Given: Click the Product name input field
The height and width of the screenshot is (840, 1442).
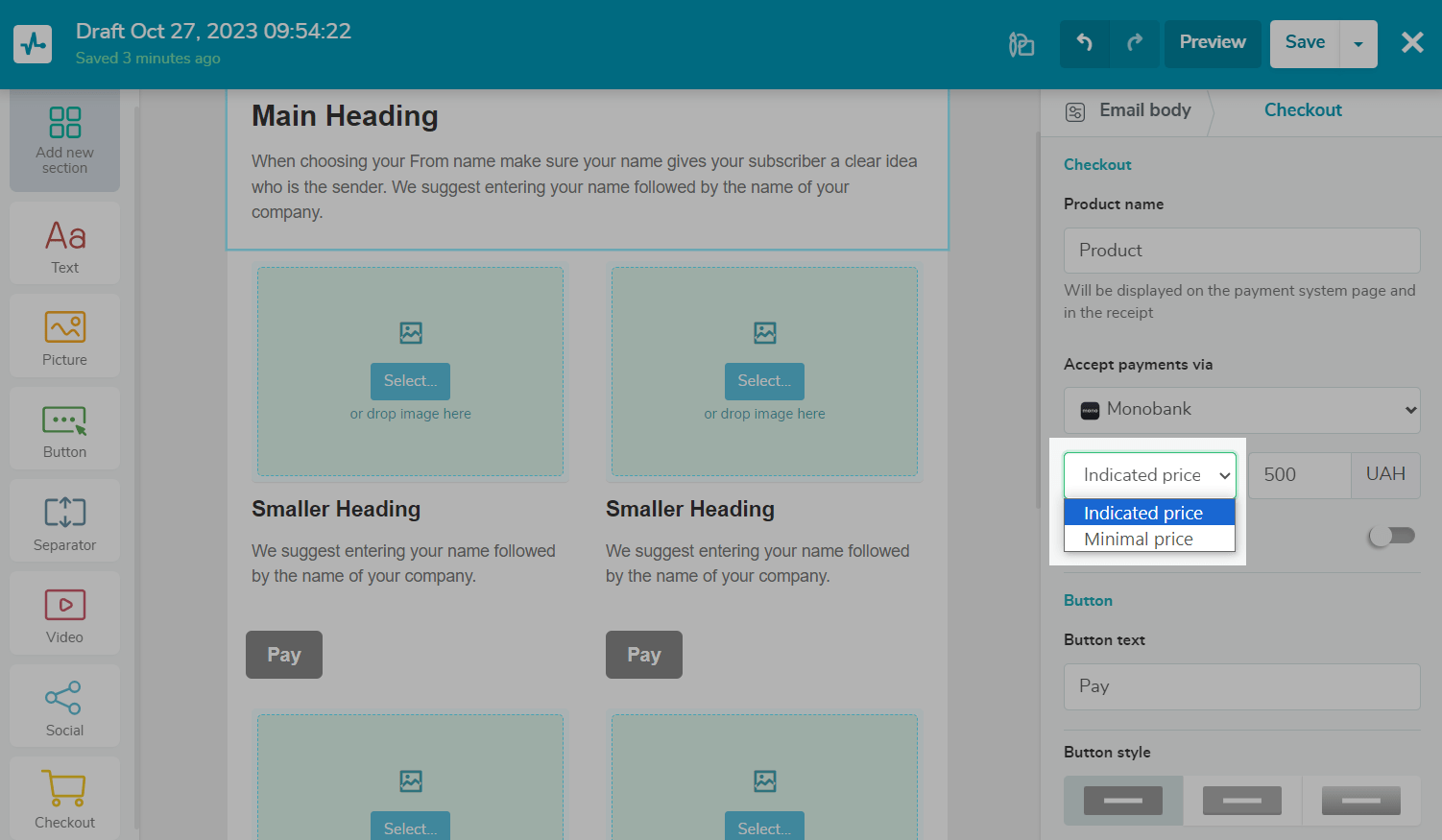Looking at the screenshot, I should [1241, 251].
